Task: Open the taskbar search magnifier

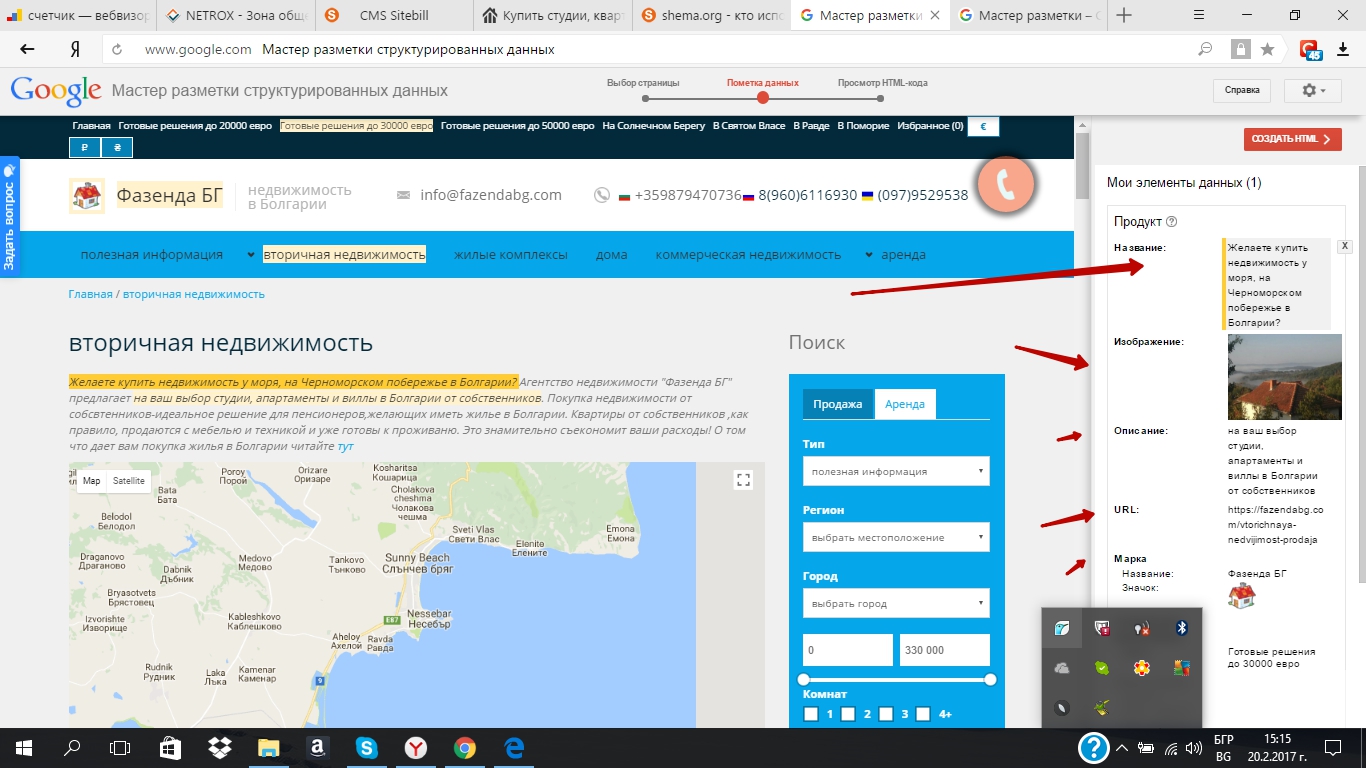Action: point(72,747)
